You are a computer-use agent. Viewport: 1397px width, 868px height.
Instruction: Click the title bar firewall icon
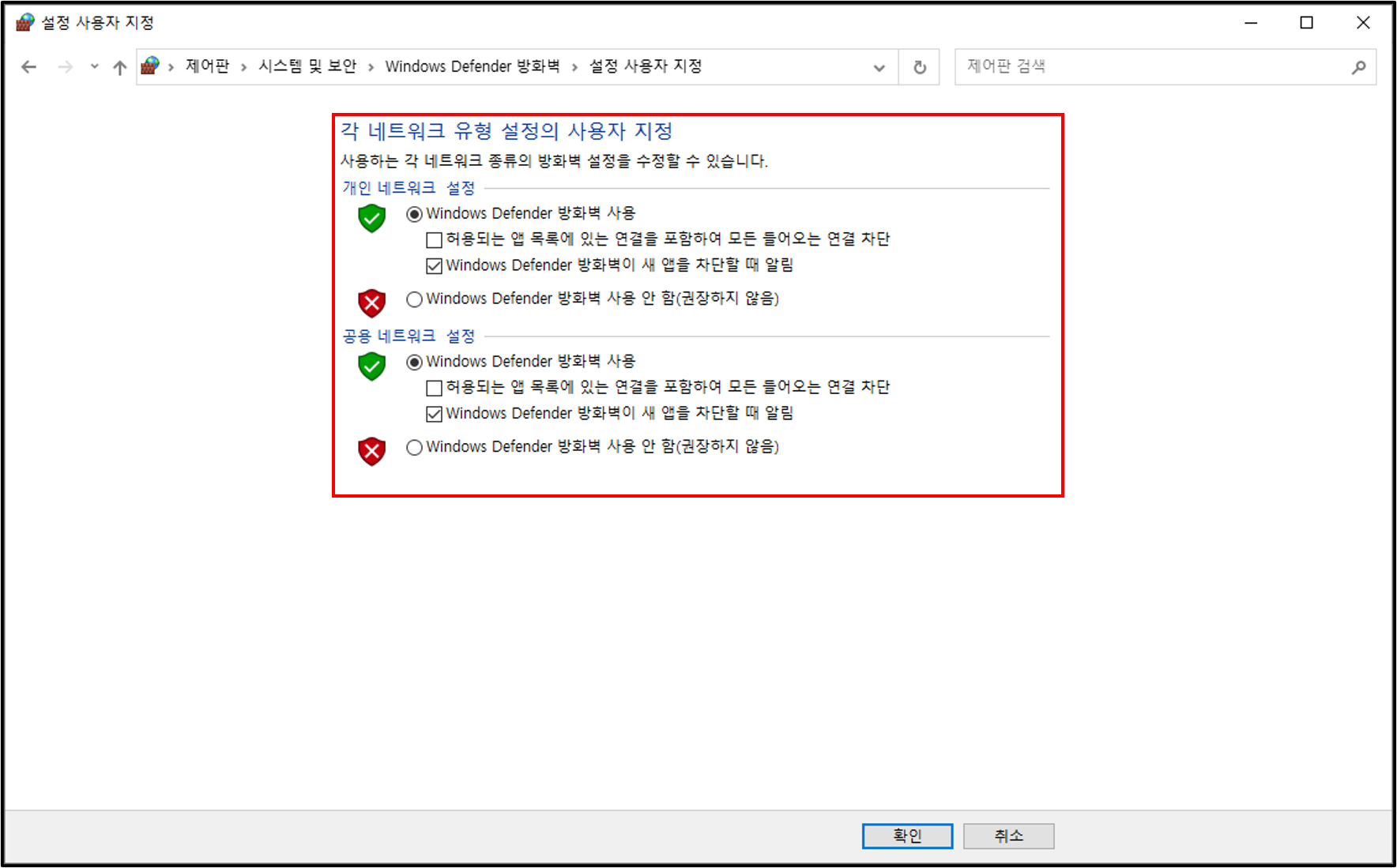tap(25, 22)
